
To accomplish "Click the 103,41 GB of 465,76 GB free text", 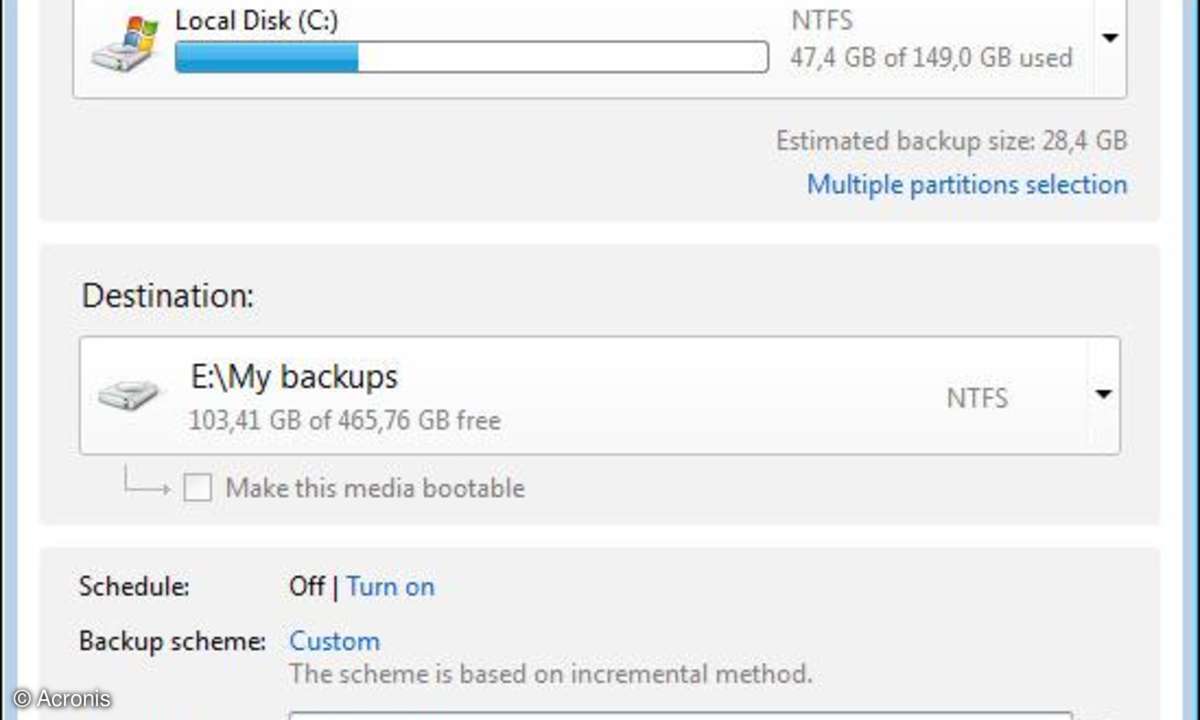I will coord(345,420).
